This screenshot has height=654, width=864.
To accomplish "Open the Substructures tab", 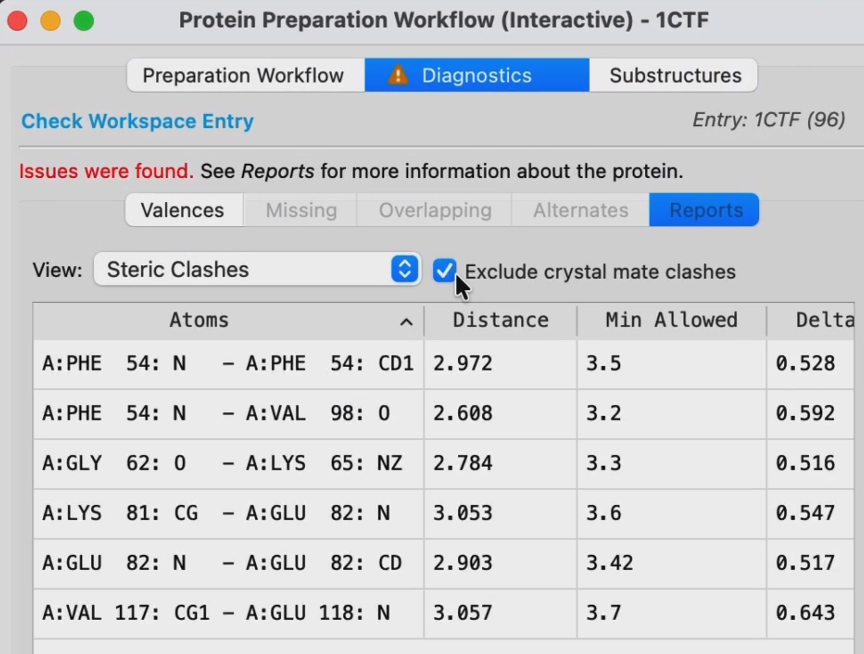I will (674, 75).
